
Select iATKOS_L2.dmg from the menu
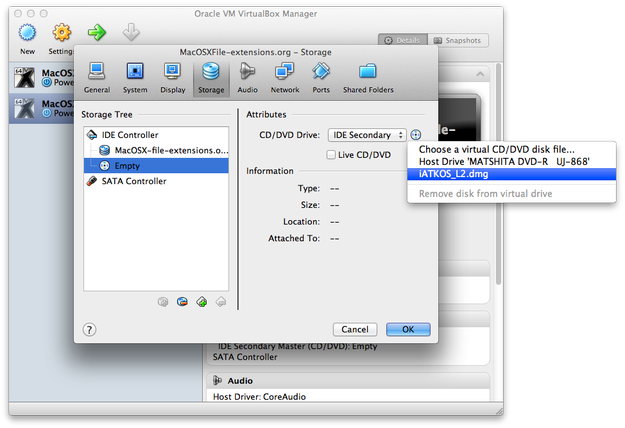512,174
